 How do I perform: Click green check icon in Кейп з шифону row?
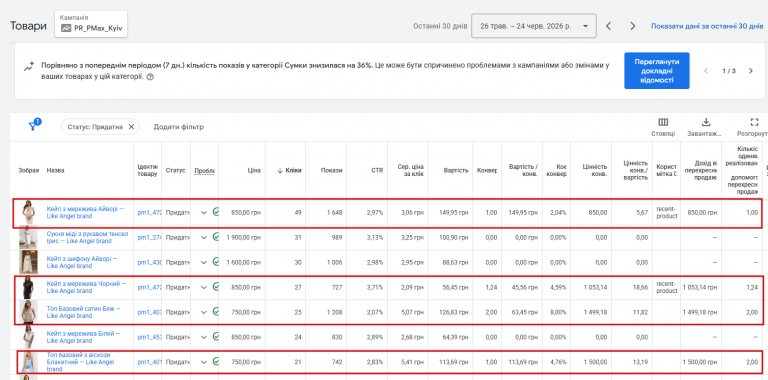pos(216,262)
